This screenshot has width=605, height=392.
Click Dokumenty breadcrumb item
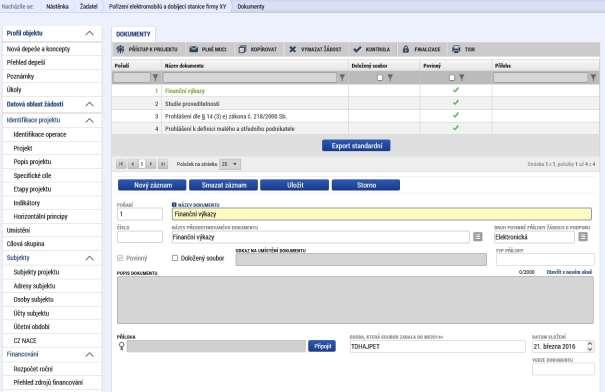(251, 7)
